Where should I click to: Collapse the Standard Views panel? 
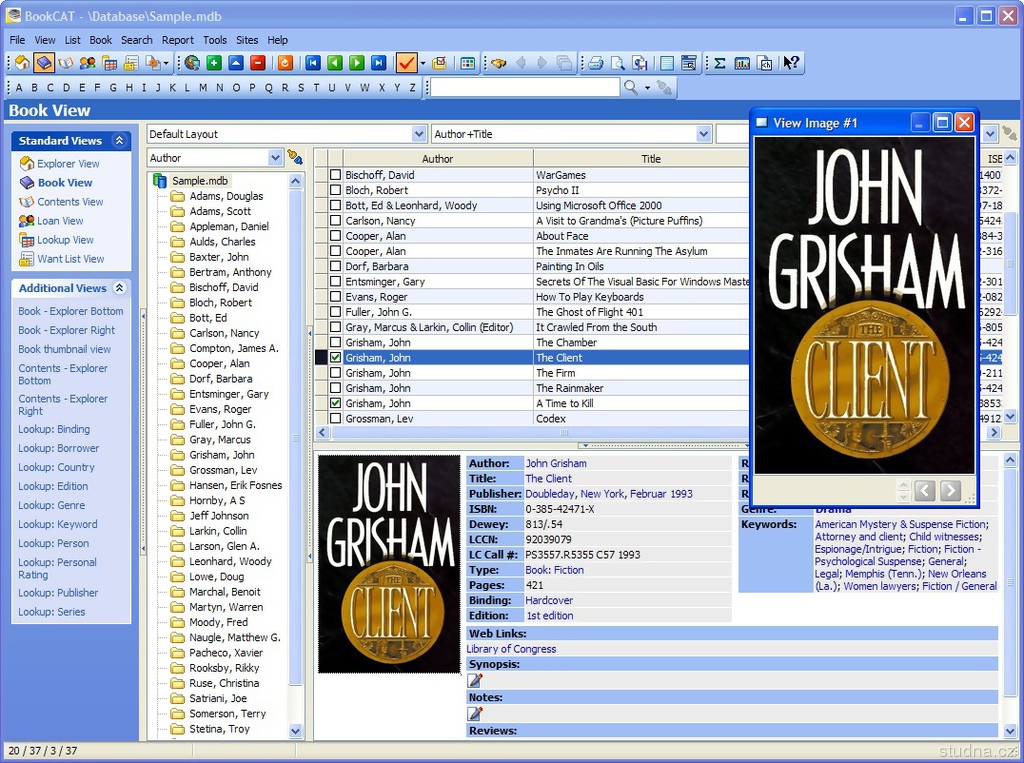click(119, 141)
